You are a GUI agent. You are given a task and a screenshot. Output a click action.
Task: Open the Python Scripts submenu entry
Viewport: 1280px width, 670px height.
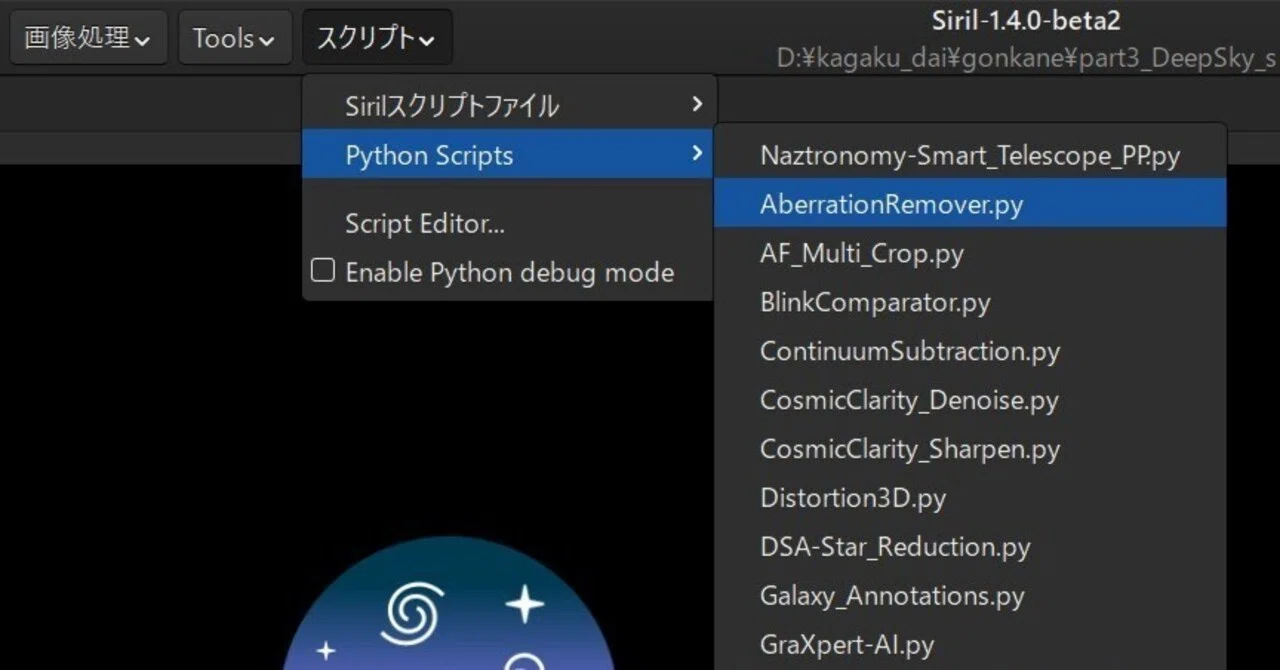coord(509,154)
